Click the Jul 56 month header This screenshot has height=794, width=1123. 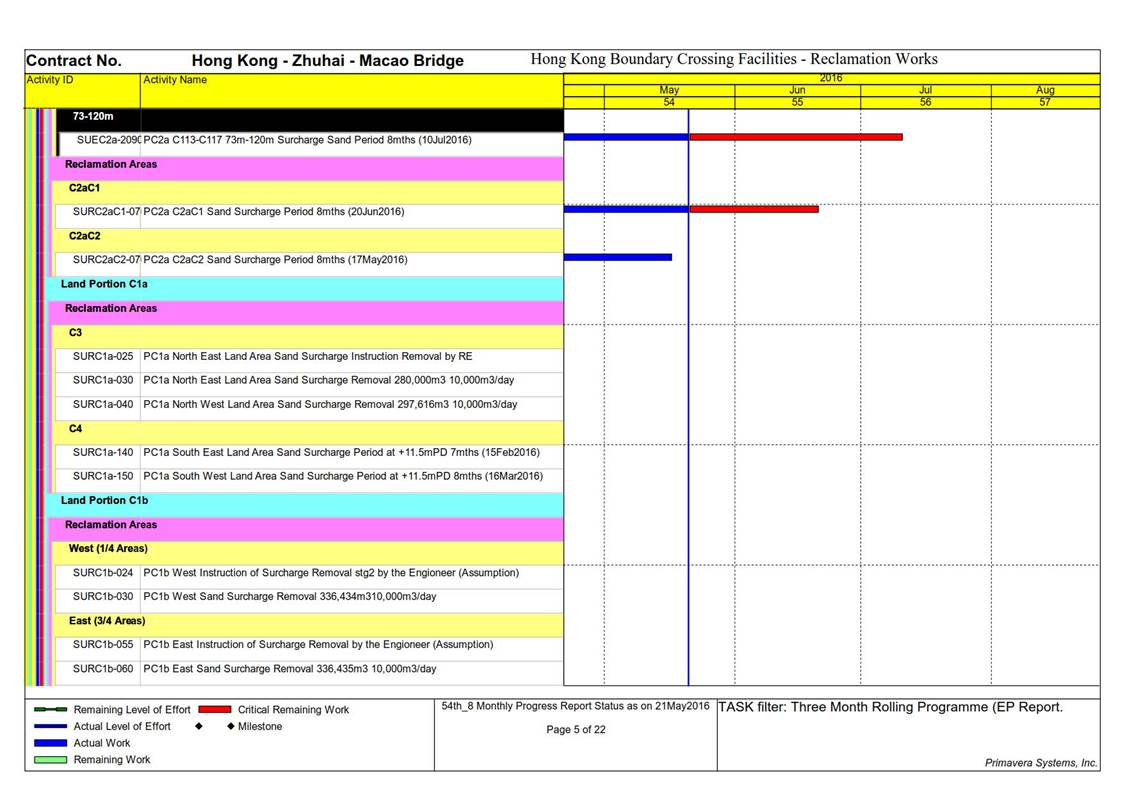[925, 97]
